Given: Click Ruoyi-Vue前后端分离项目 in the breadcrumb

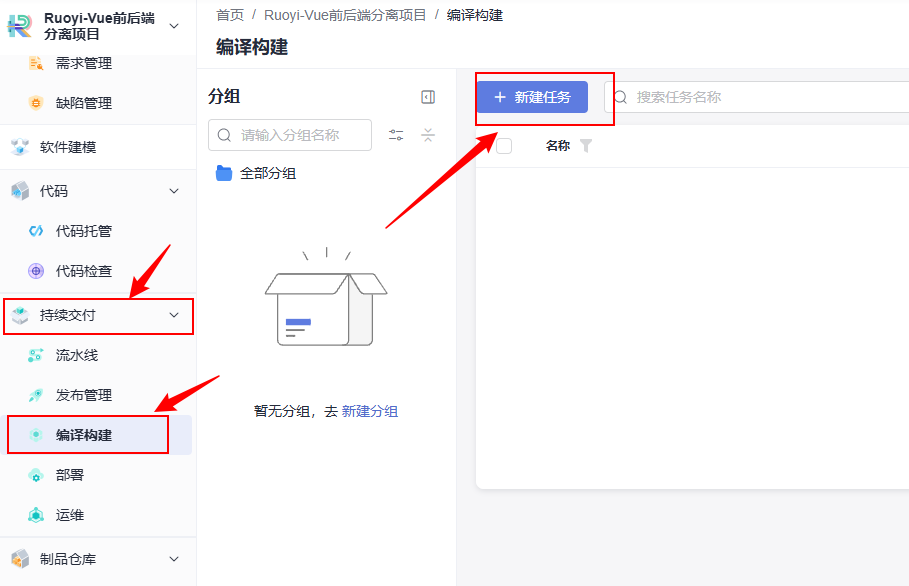Looking at the screenshot, I should pyautogui.click(x=345, y=15).
